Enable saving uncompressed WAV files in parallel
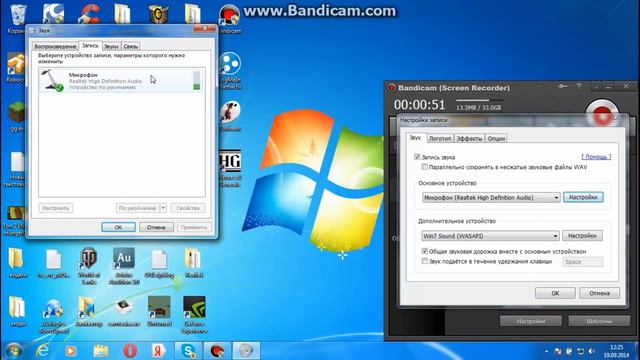Screen dimensions: 640x360 coord(424,167)
